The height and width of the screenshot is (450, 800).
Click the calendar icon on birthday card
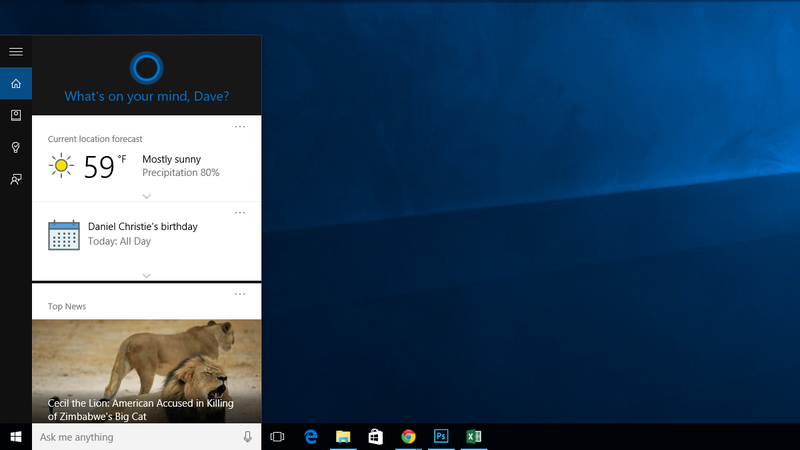tap(64, 235)
